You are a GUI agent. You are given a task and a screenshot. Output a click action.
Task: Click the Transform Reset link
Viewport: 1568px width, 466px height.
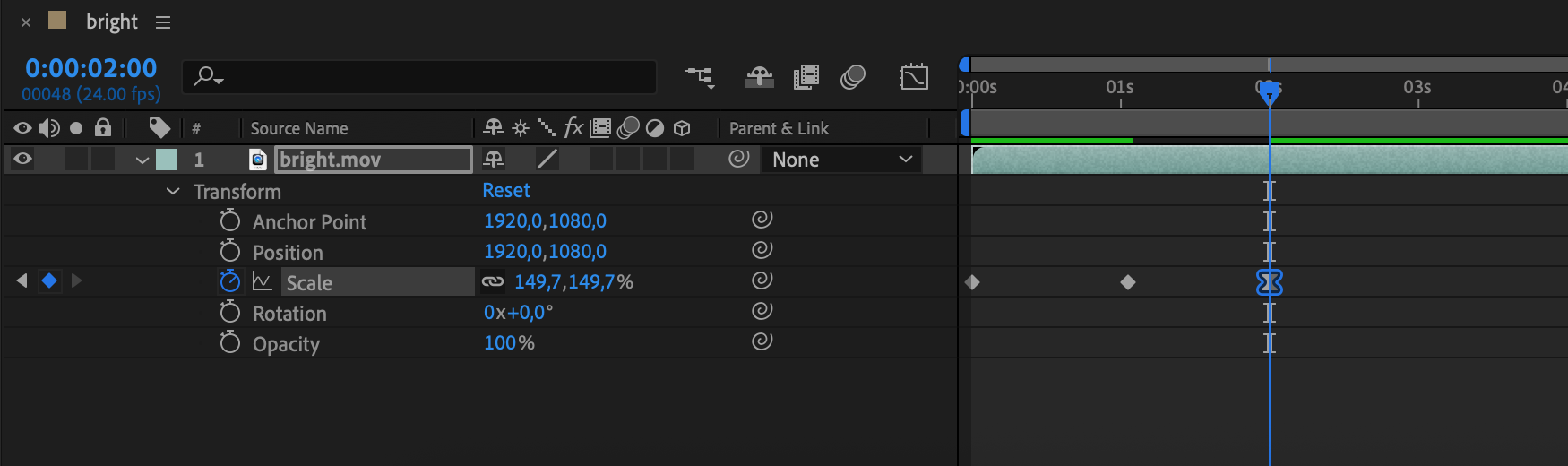click(506, 190)
